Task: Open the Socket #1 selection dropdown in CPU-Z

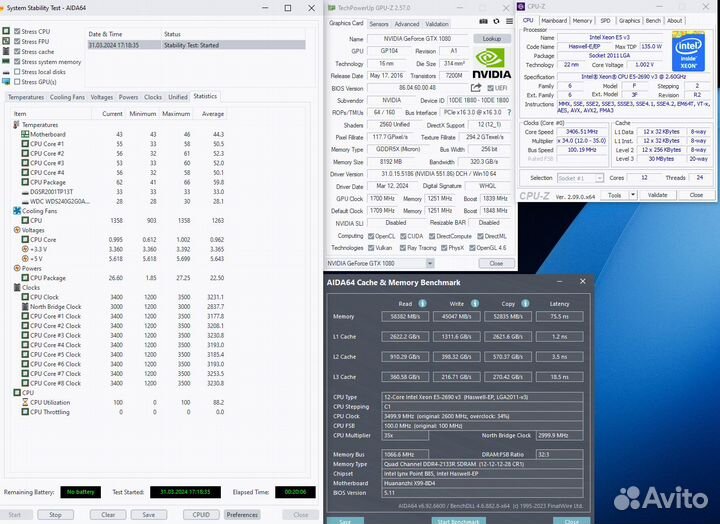Action: [599, 178]
